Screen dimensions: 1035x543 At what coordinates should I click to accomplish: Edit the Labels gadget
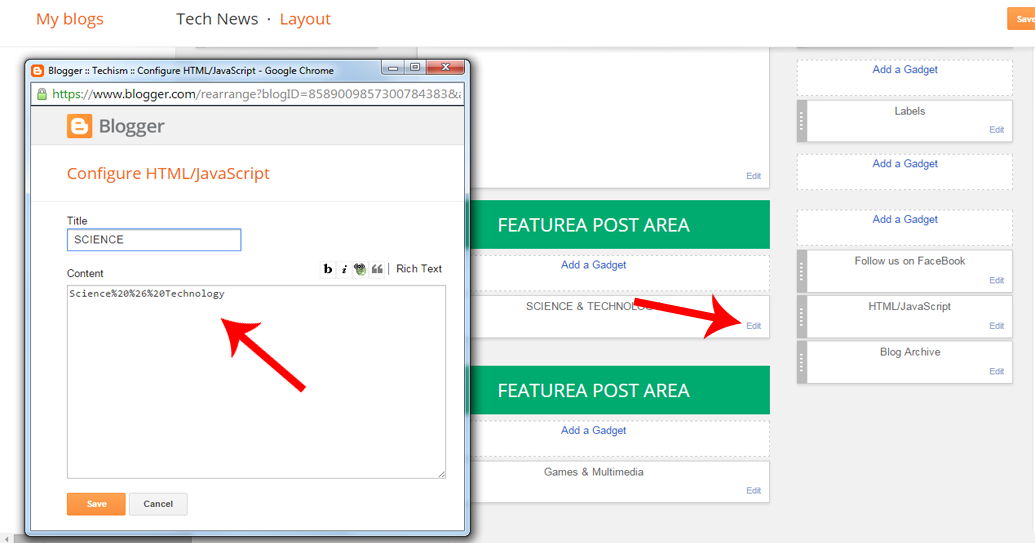pyautogui.click(x=996, y=130)
